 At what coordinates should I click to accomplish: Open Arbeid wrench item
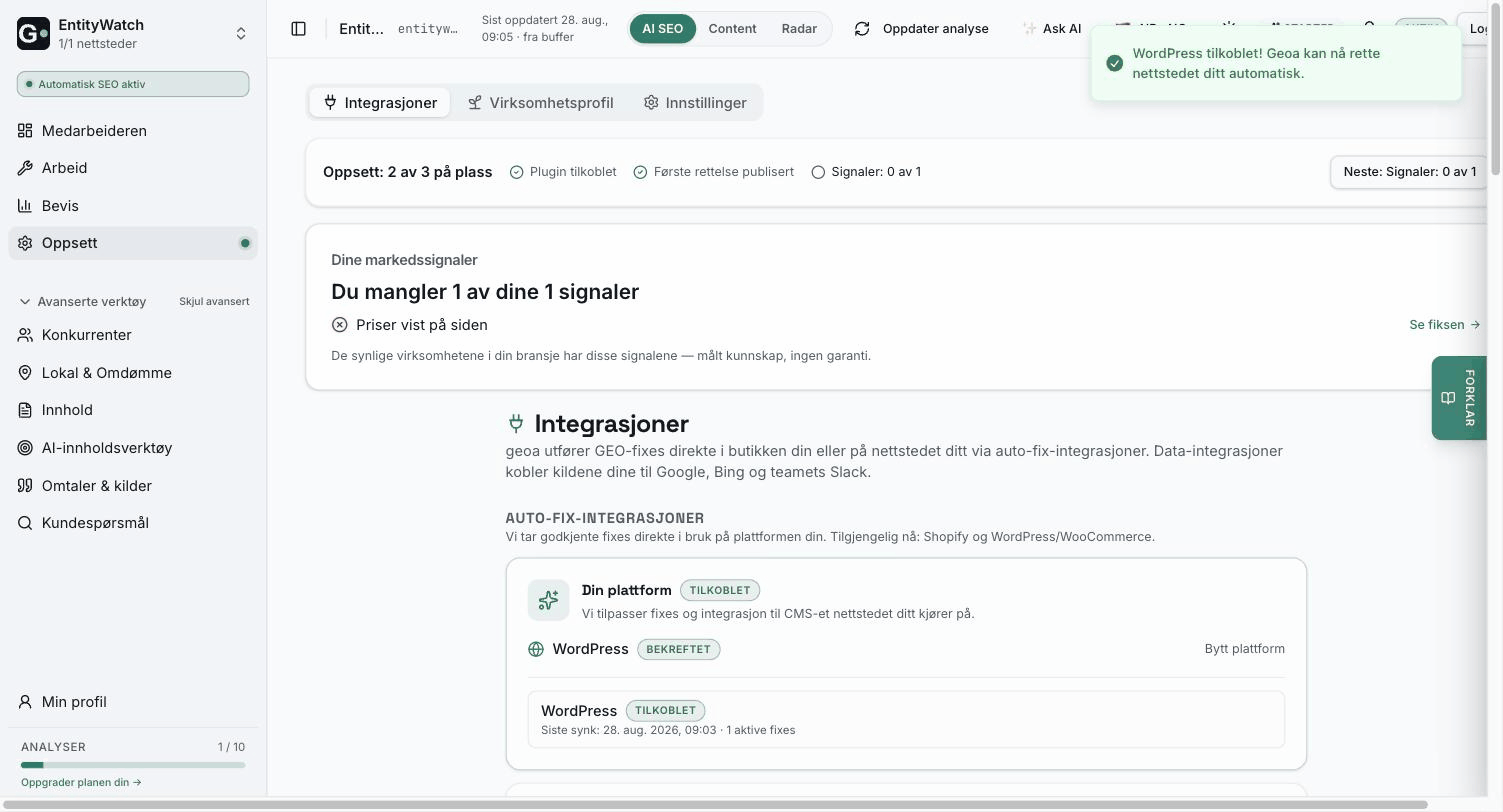[x=133, y=168]
